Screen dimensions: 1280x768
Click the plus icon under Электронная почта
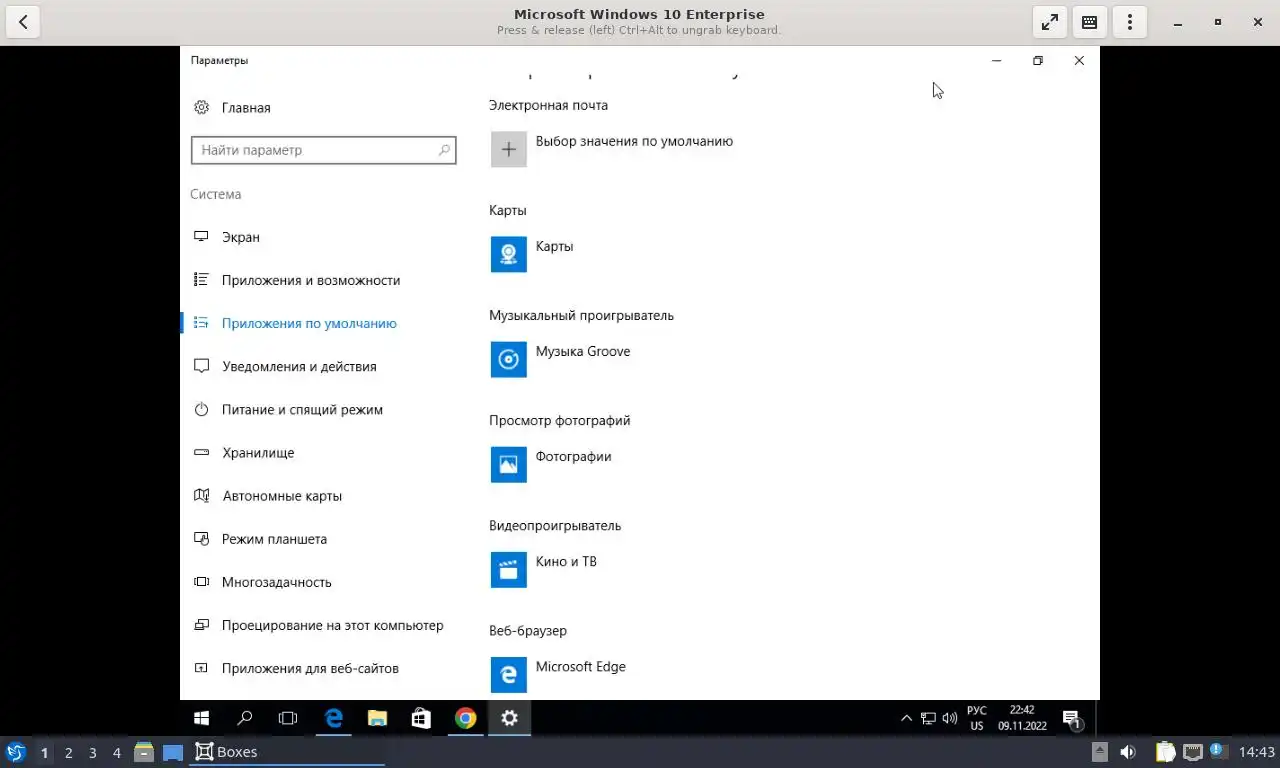click(x=508, y=149)
